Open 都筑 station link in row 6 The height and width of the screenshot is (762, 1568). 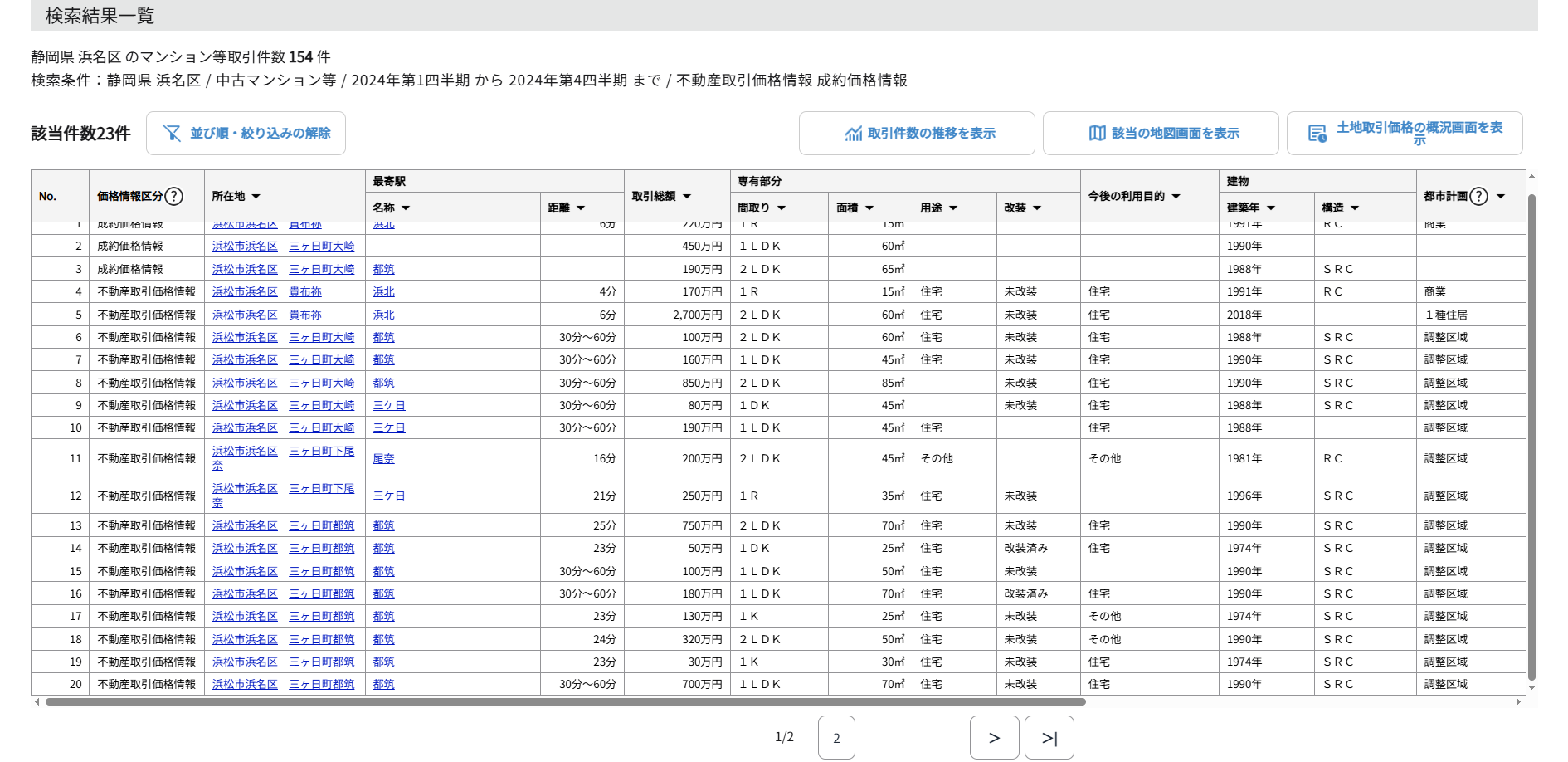(x=383, y=338)
